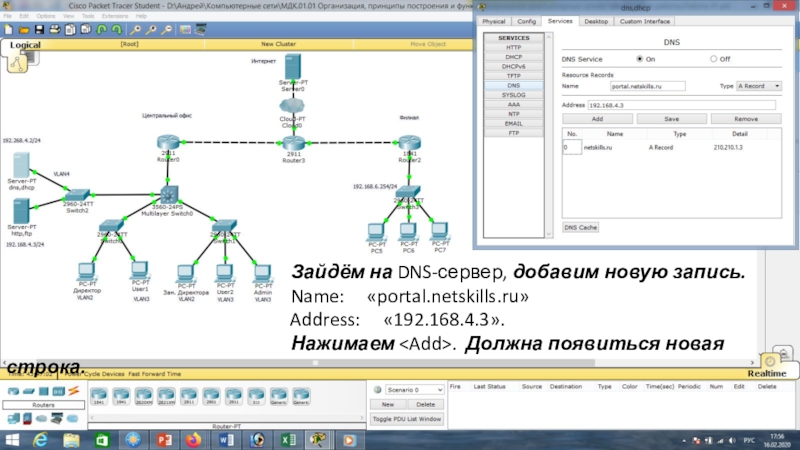This screenshot has height=450, width=800.
Task: Switch to the Desktop tab
Action: pos(596,21)
